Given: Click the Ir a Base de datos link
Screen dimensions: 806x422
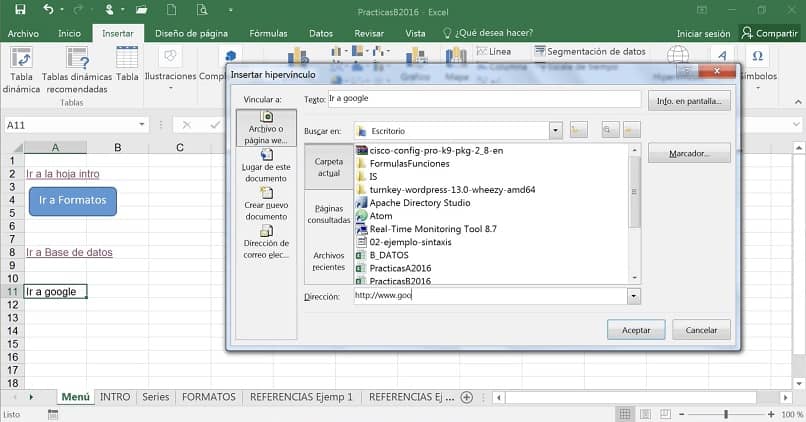Looking at the screenshot, I should tap(69, 252).
